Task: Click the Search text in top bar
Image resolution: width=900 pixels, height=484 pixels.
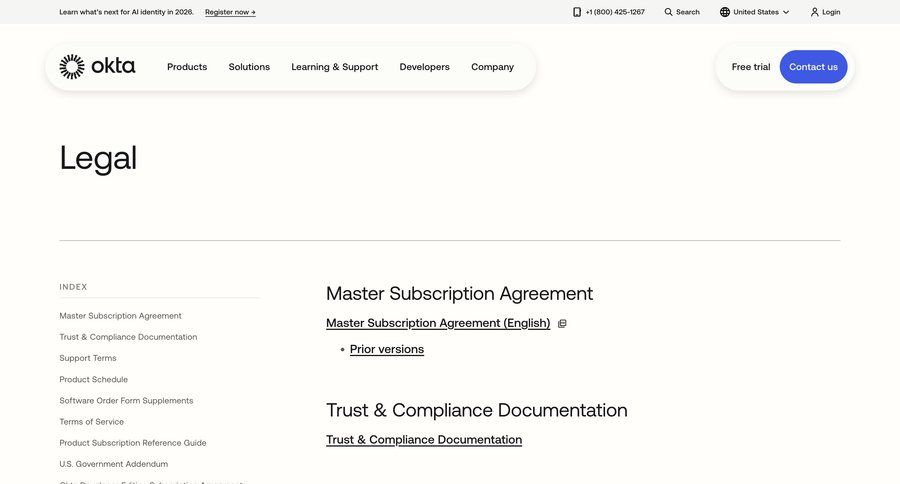Action: coord(688,12)
